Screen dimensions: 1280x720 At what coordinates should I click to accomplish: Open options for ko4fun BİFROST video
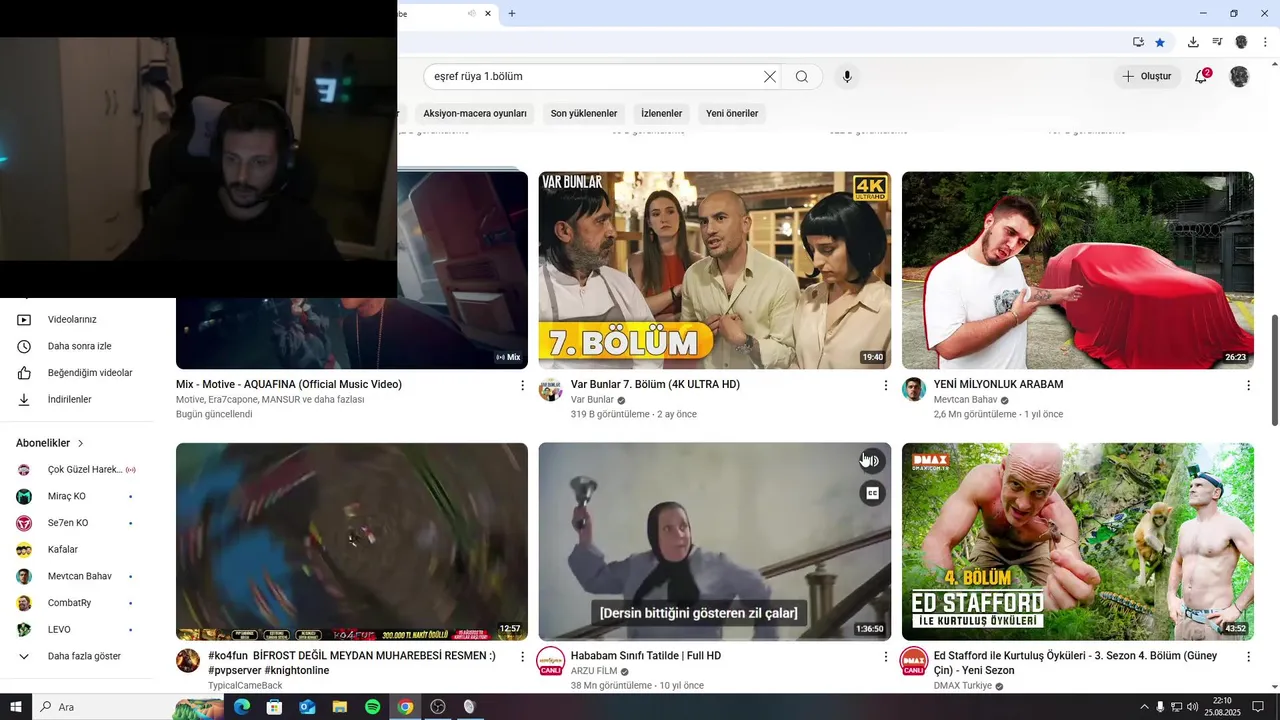(x=522, y=656)
